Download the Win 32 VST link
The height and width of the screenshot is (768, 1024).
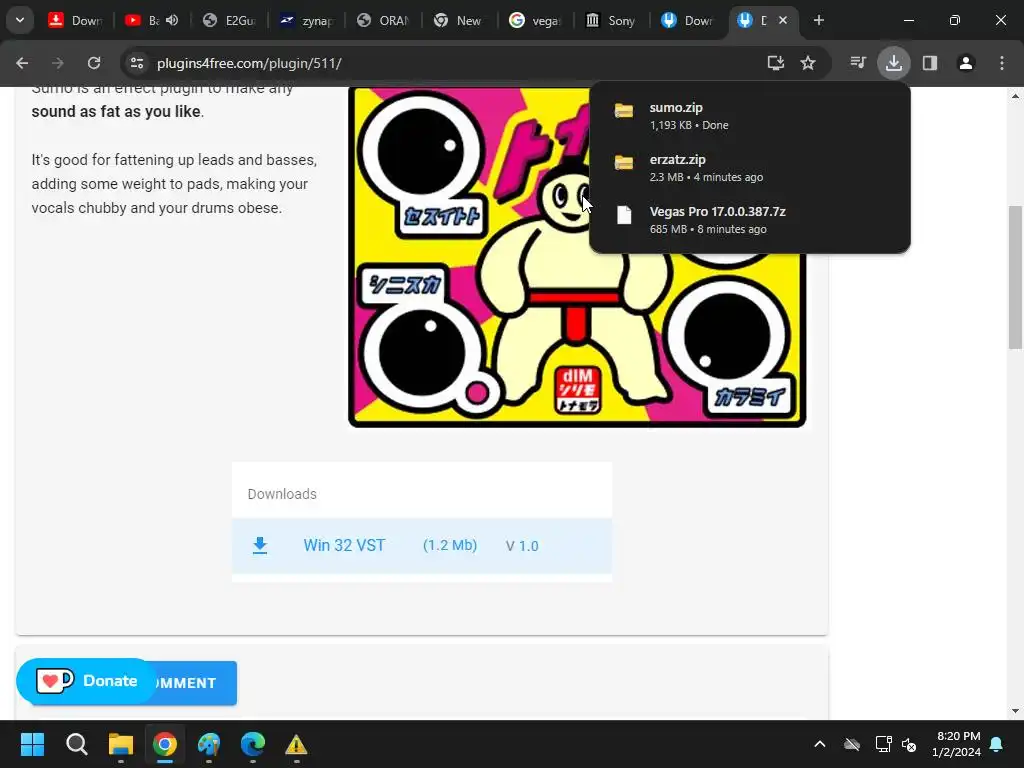pos(344,545)
